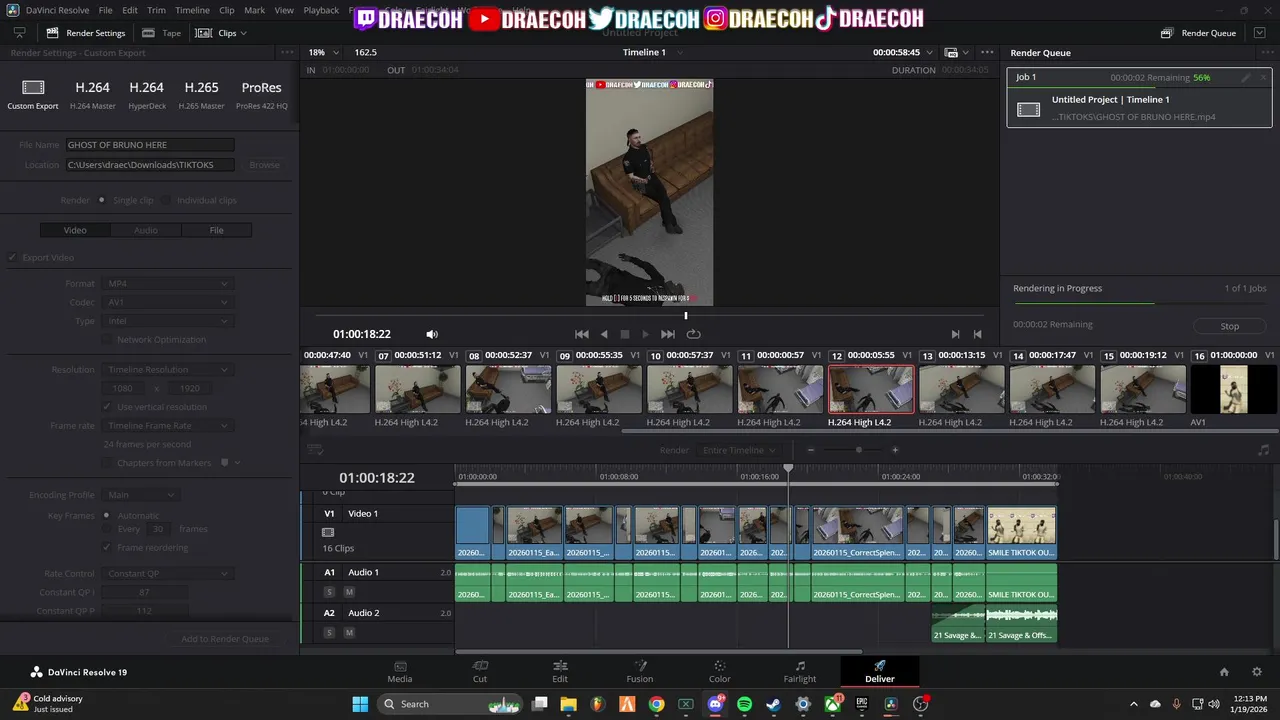This screenshot has width=1280, height=720.
Task: Solo the Audio 2 track
Action: pos(329,633)
